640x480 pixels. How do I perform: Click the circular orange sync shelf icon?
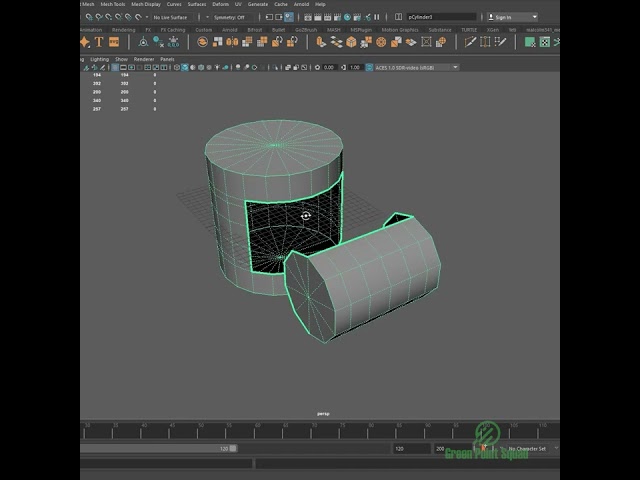pos(202,42)
